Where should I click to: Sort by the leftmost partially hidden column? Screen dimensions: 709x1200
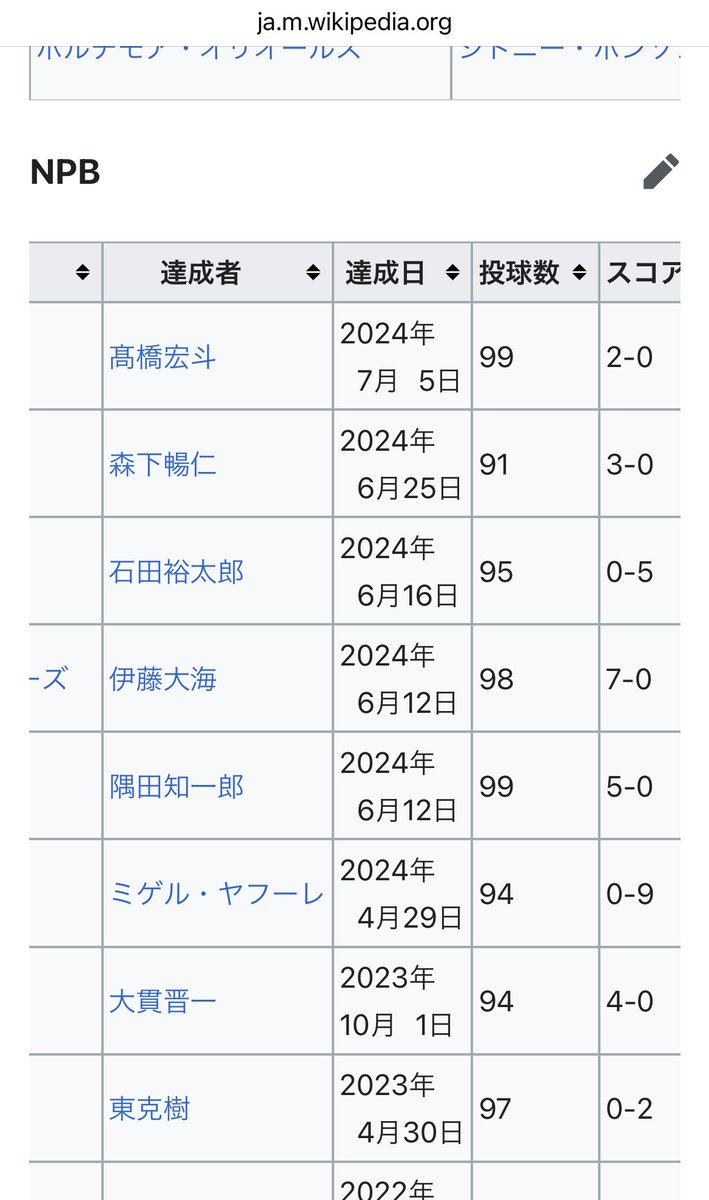coord(82,273)
